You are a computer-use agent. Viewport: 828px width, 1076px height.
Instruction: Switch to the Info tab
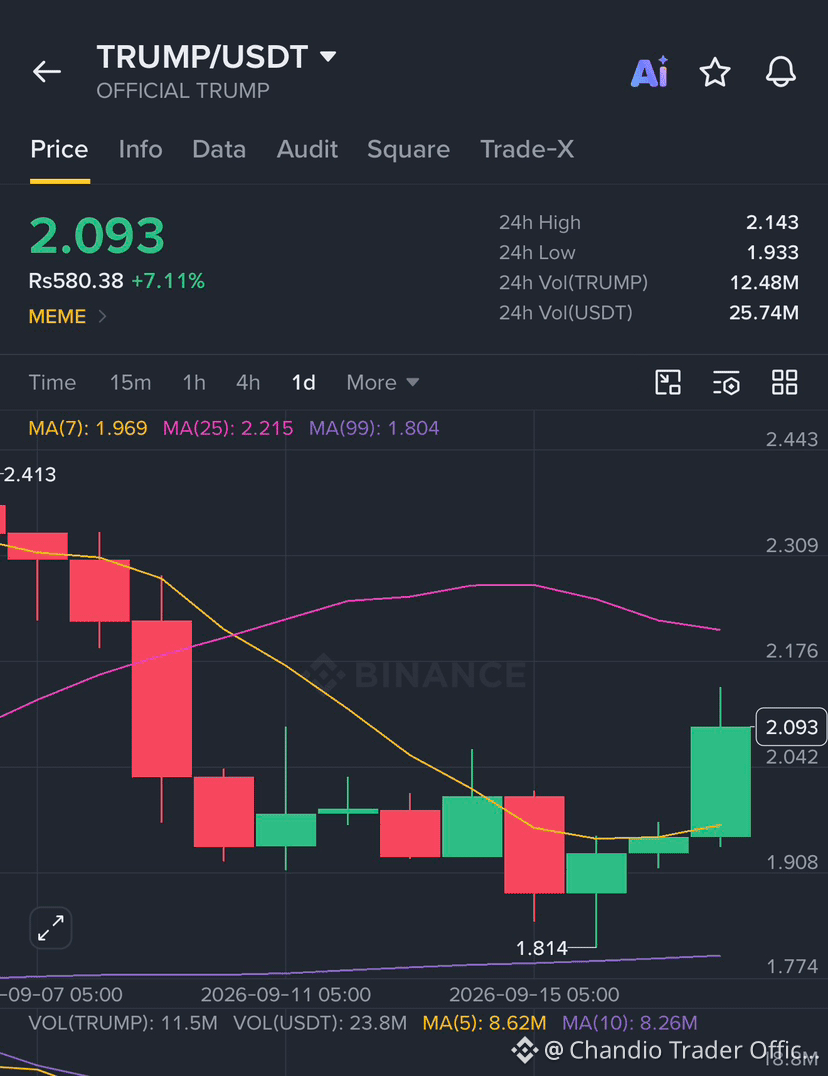[x=141, y=149]
